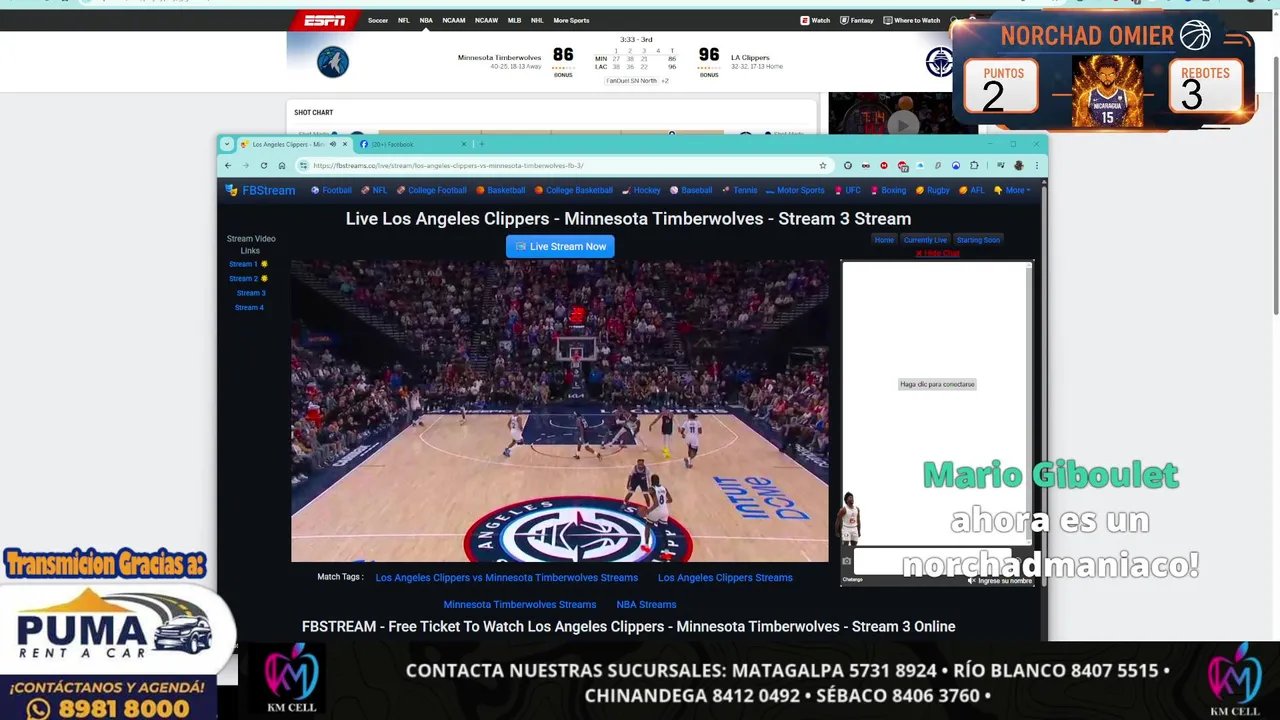The width and height of the screenshot is (1280, 720).
Task: Open the Minnesota Timberwolves Streams tag
Action: (520, 605)
